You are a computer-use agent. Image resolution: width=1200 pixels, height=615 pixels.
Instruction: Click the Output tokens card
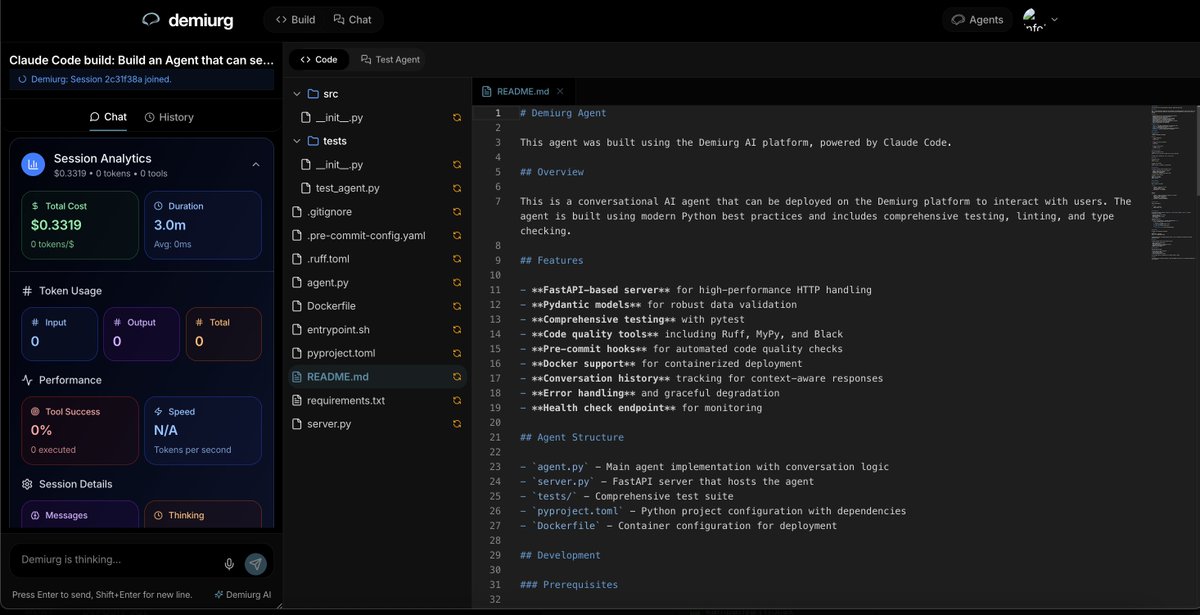point(142,334)
